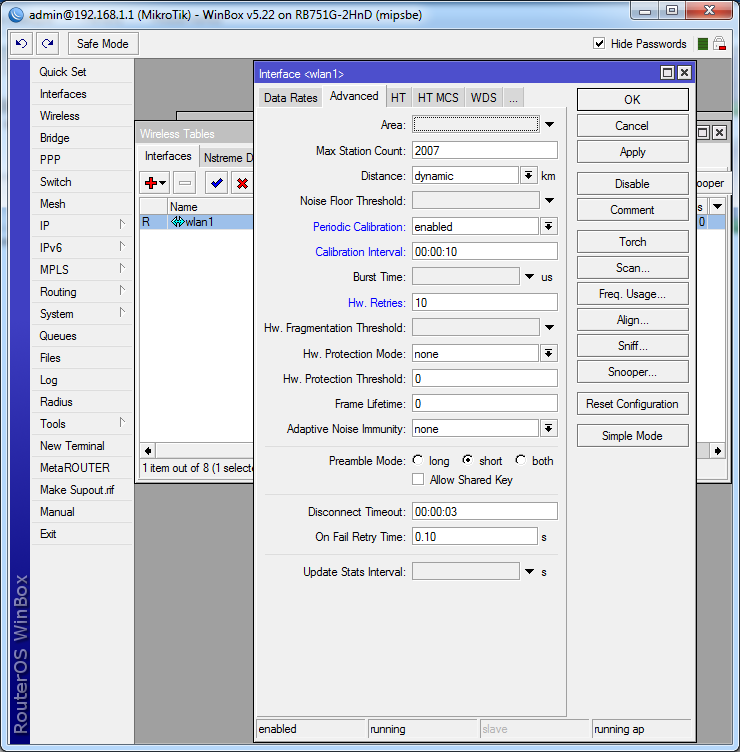Open the System submenu in sidebar
This screenshot has height=752, width=740.
coord(82,314)
